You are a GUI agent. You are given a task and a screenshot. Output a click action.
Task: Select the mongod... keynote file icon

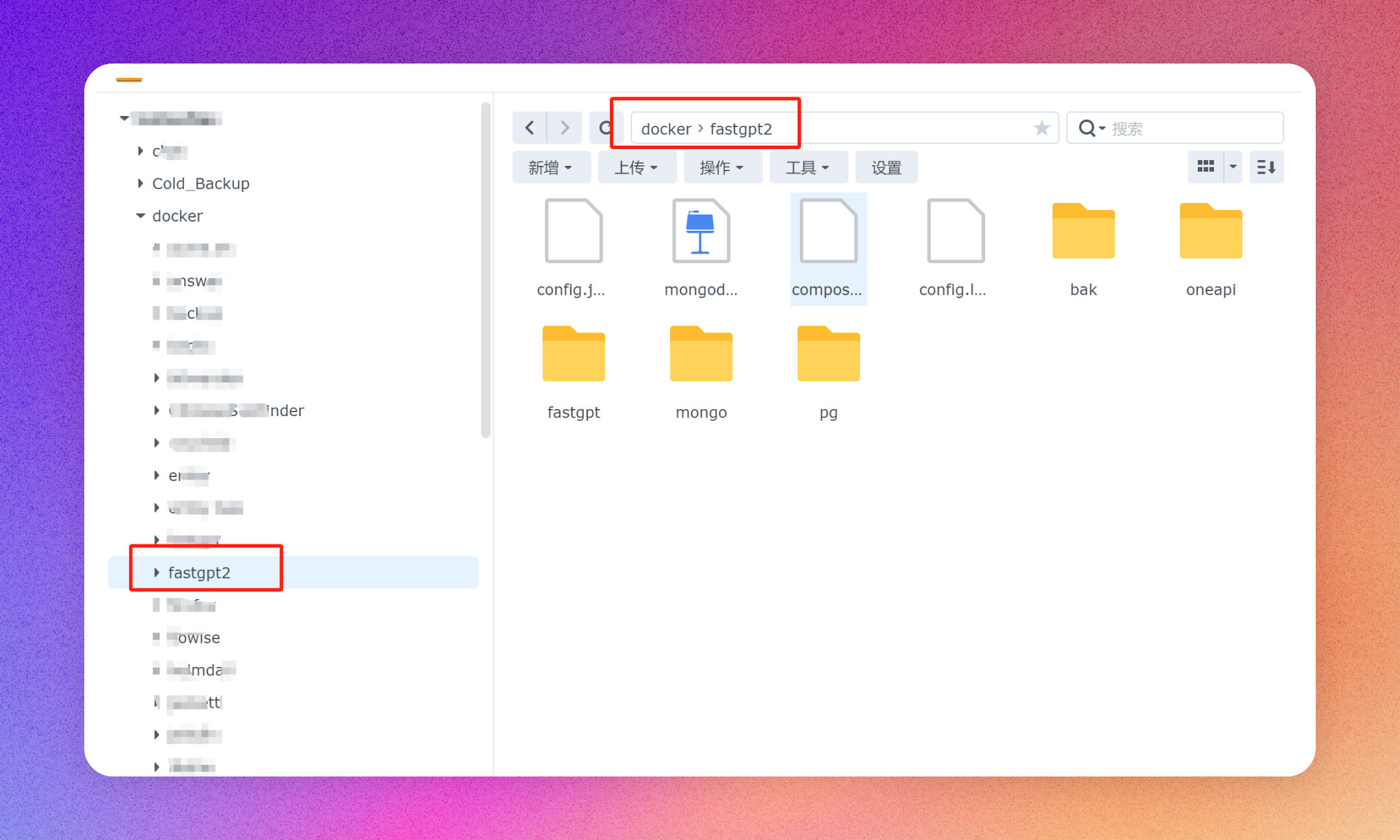pos(701,231)
